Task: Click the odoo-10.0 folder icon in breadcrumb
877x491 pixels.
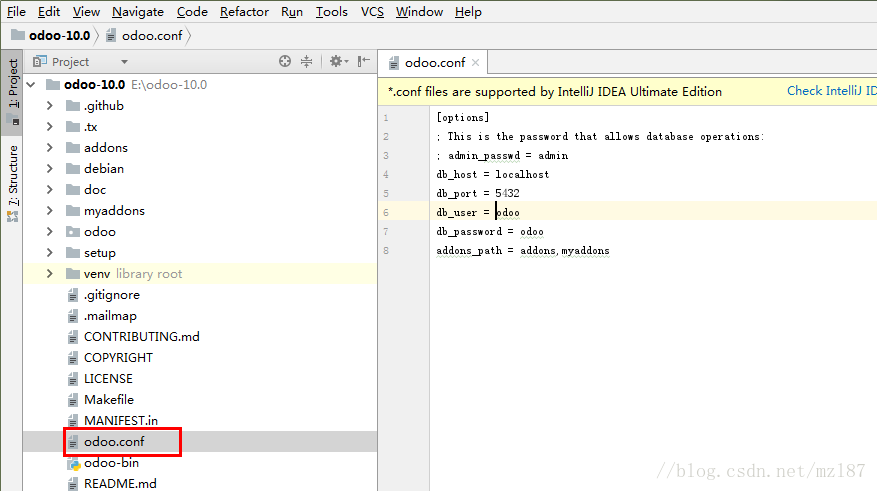Action: tap(18, 35)
